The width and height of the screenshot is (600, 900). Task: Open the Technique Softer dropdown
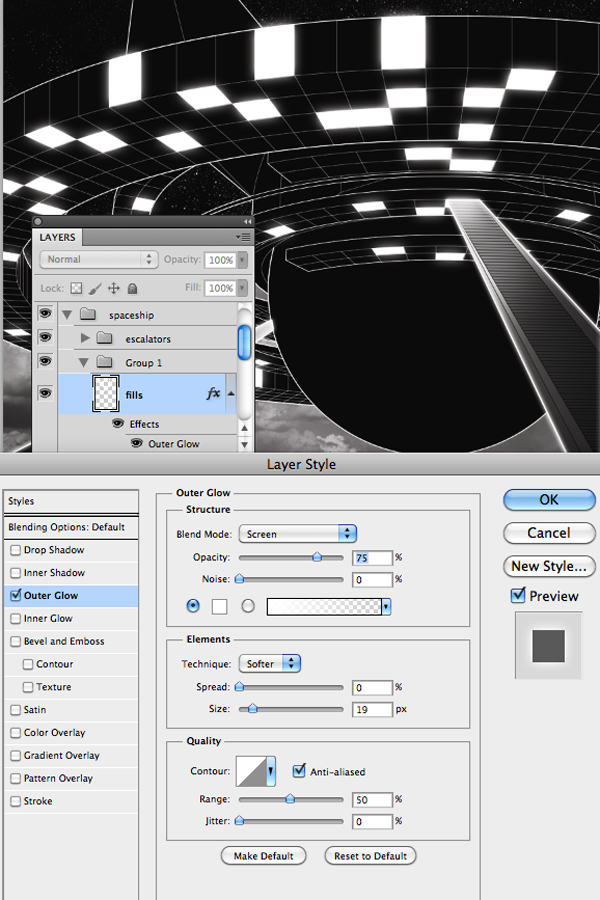tap(270, 664)
